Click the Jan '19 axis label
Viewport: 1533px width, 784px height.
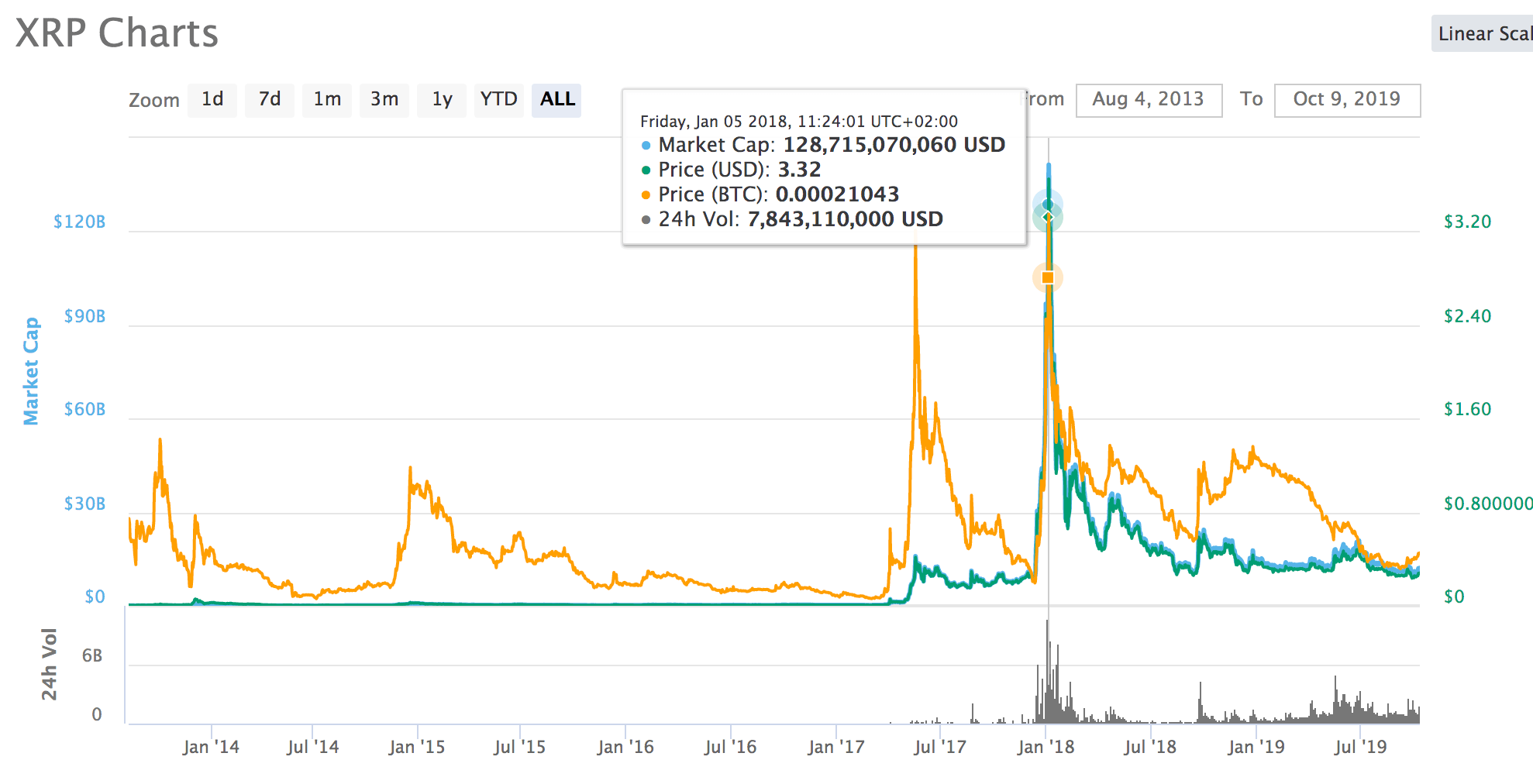click(x=1256, y=747)
